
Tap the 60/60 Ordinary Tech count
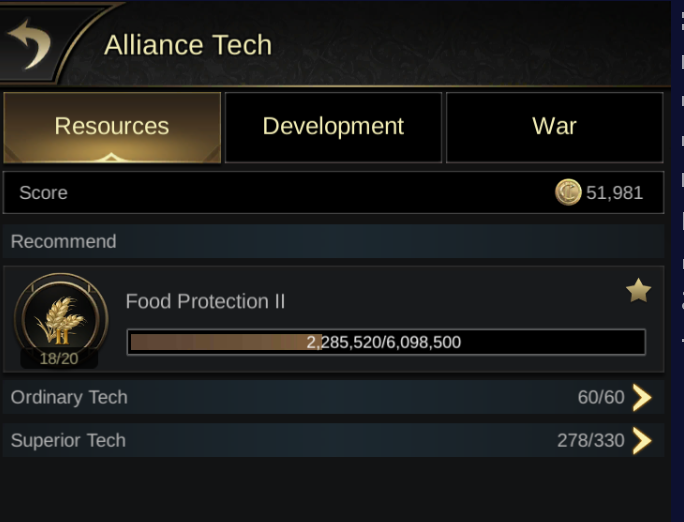tap(601, 397)
